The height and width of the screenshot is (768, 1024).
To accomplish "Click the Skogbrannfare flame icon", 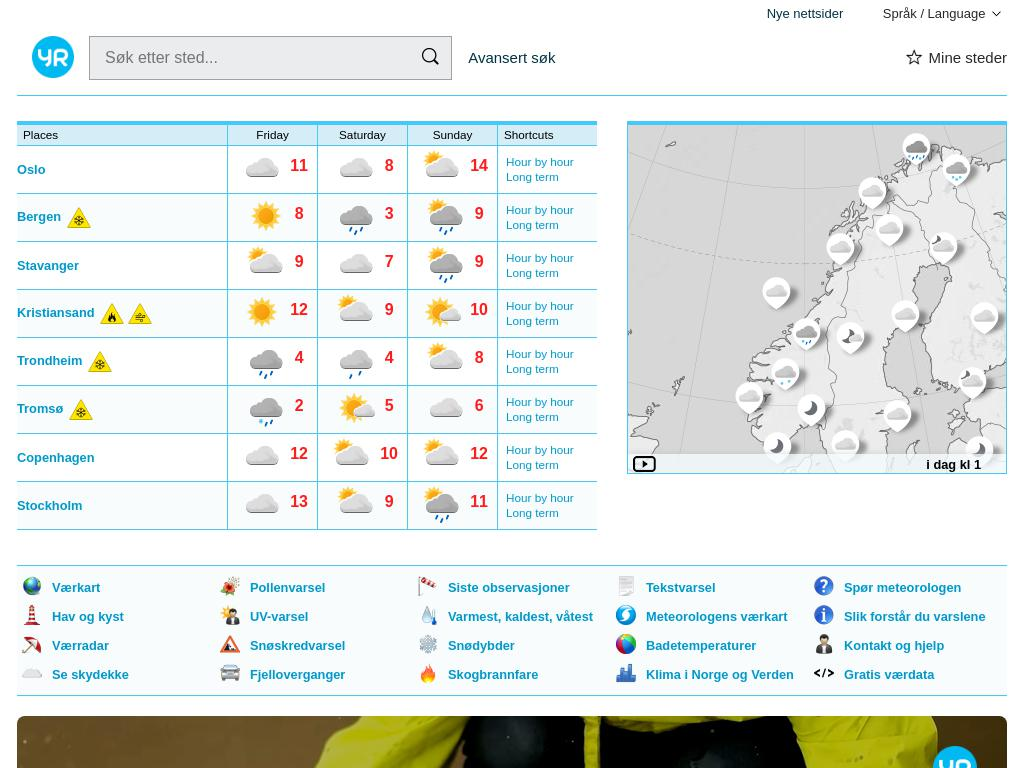I will (428, 674).
